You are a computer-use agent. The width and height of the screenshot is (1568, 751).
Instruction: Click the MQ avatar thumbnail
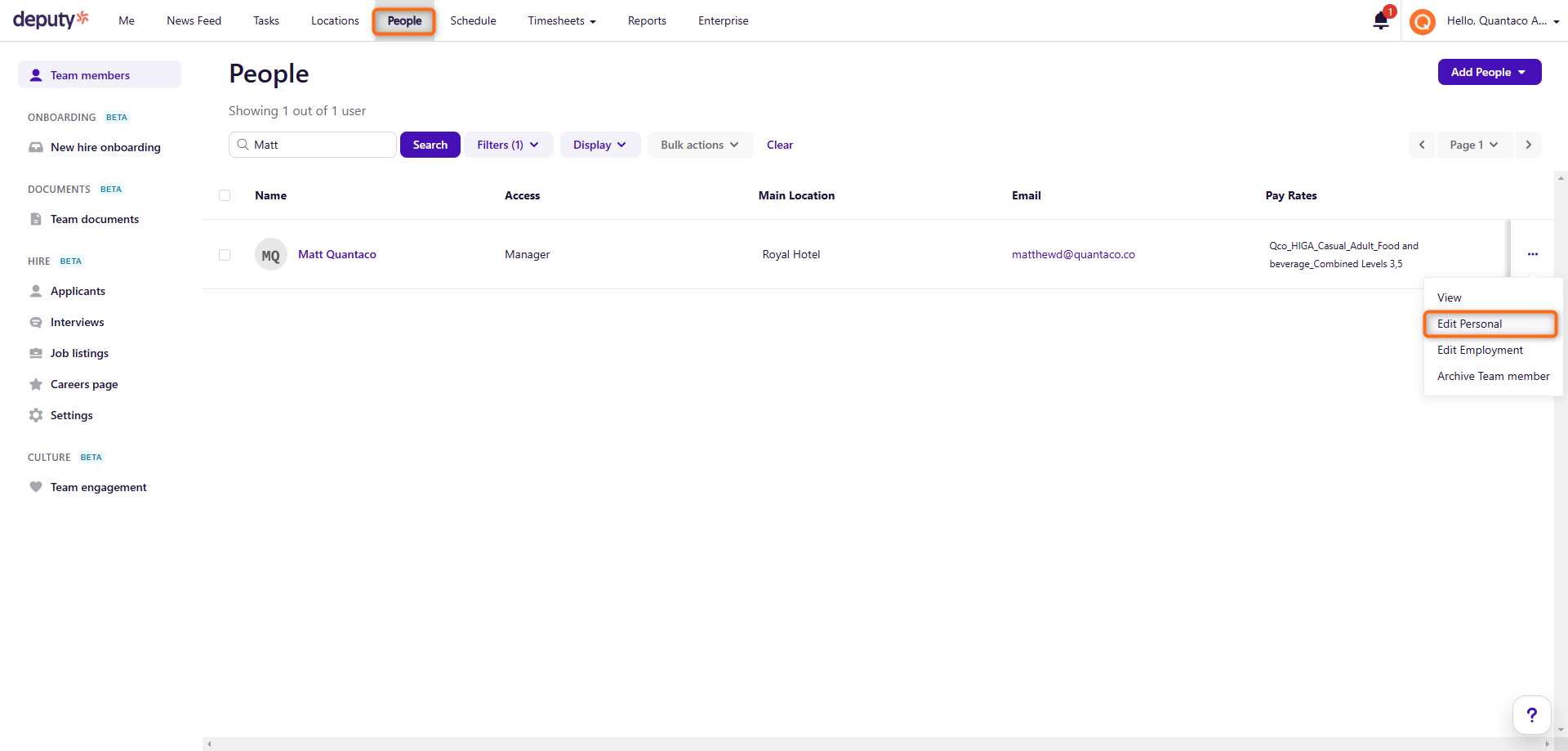[x=270, y=255]
